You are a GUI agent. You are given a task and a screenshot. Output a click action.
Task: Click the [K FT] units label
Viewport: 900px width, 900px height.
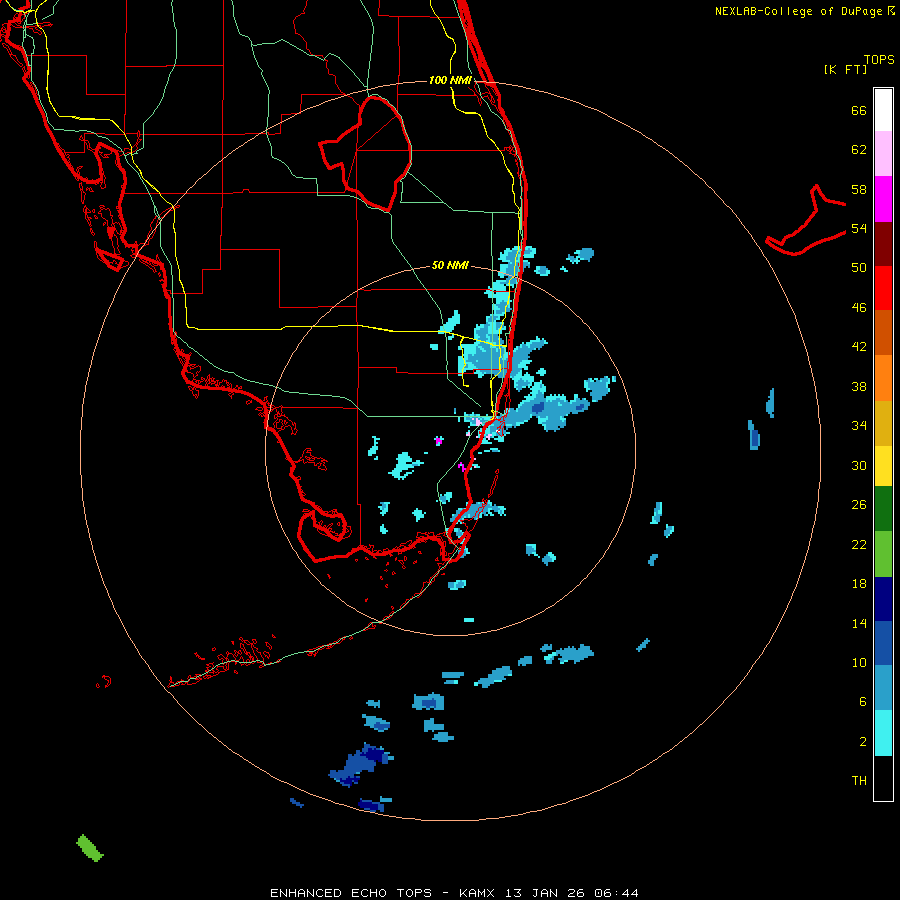click(845, 69)
